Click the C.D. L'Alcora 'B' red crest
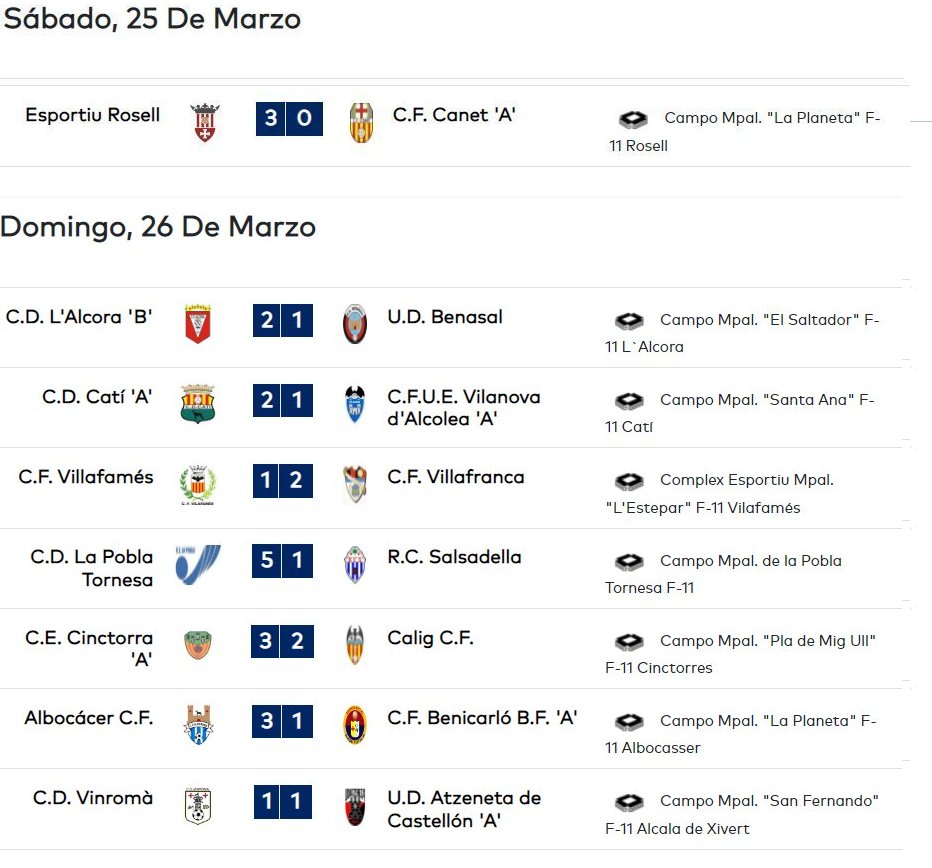The image size is (932, 868). tap(198, 324)
